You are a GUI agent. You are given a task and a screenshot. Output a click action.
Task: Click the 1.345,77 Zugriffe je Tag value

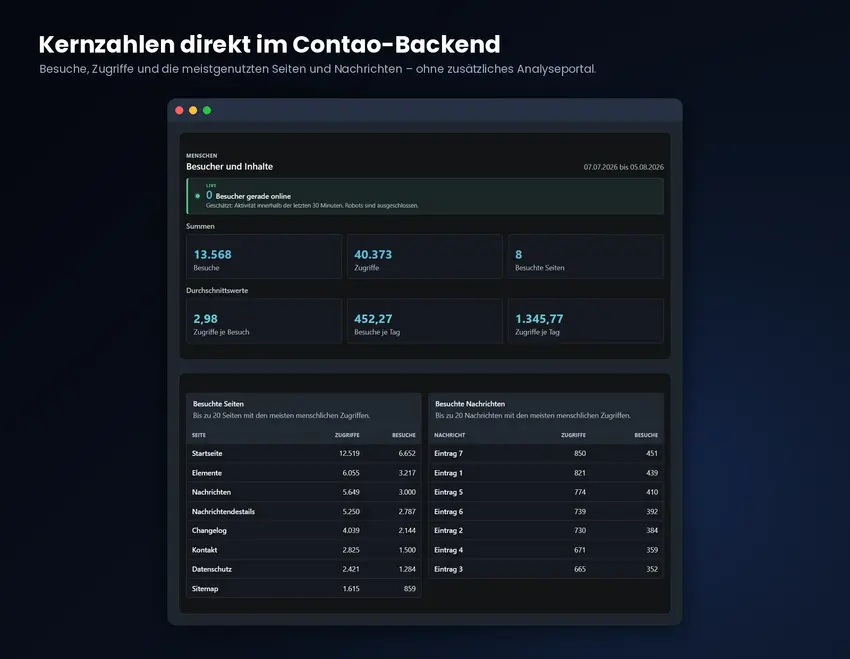point(539,319)
